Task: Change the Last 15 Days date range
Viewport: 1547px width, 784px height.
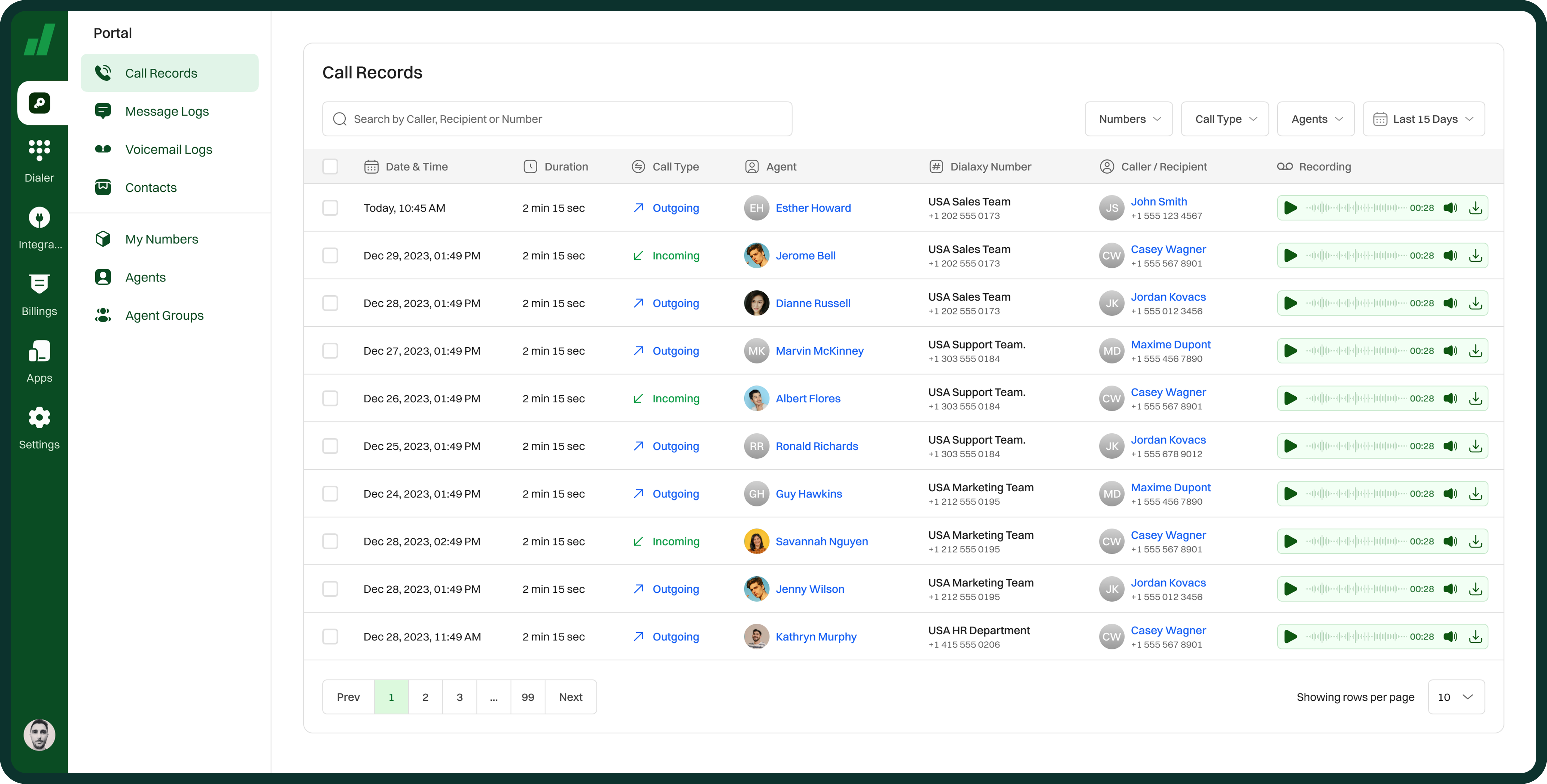Action: (x=1423, y=119)
